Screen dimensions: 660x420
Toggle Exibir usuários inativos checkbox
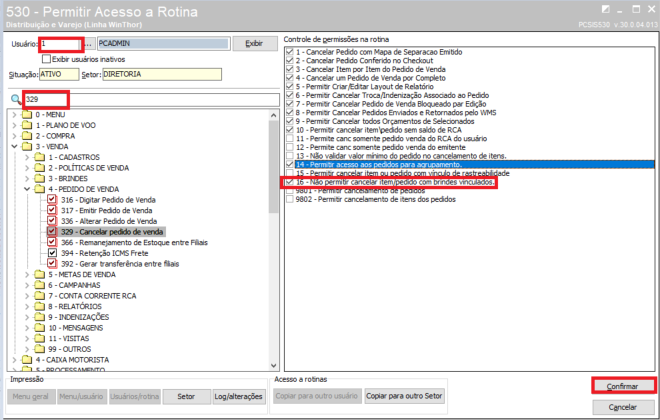pos(47,59)
